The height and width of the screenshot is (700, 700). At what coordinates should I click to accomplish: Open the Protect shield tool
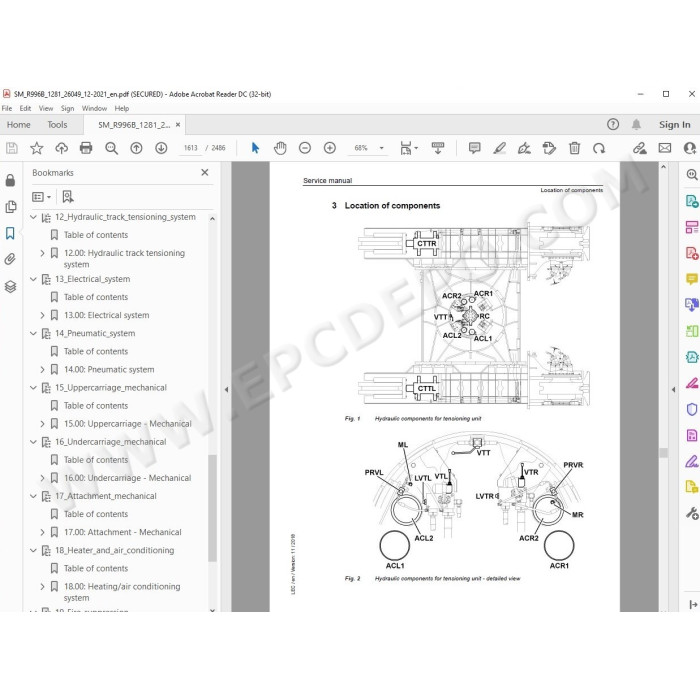(692, 409)
